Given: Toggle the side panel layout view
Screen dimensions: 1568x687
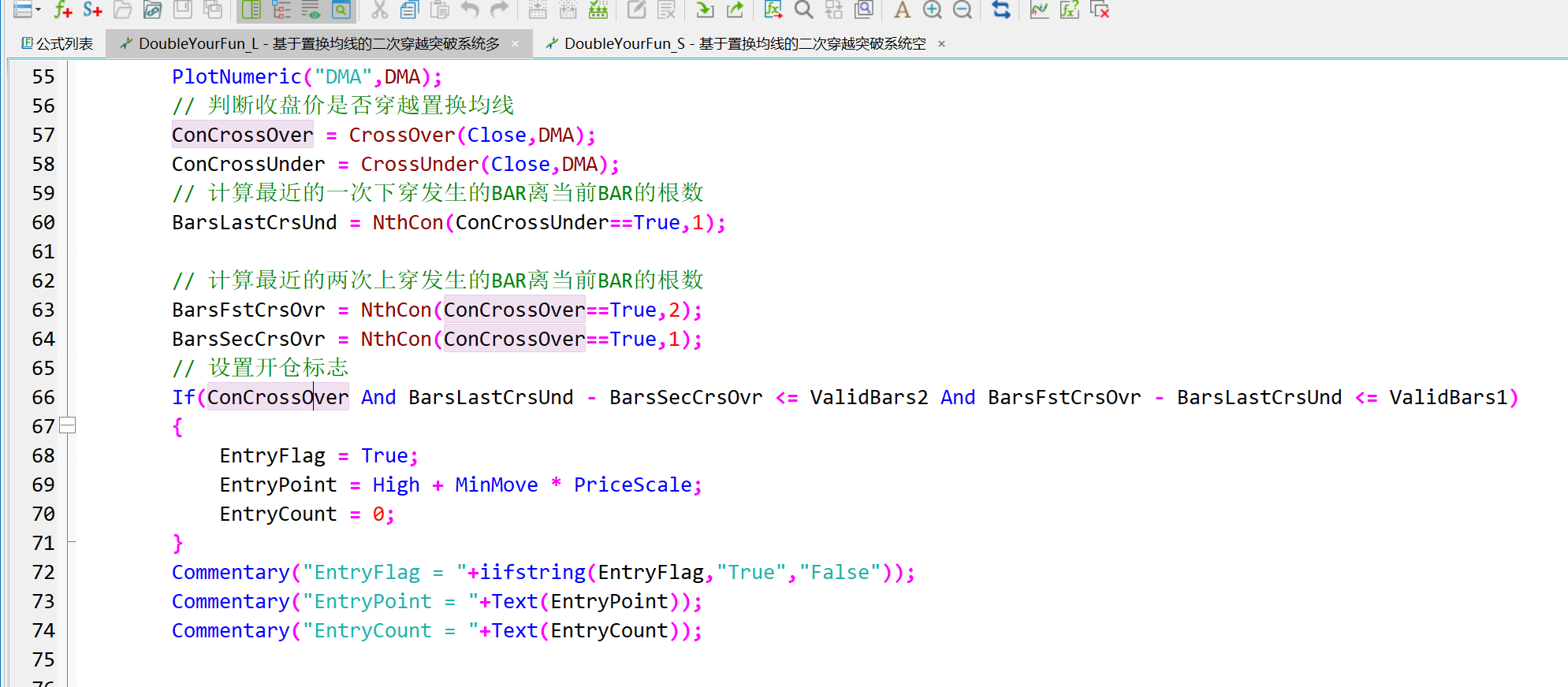Looking at the screenshot, I should click(251, 9).
